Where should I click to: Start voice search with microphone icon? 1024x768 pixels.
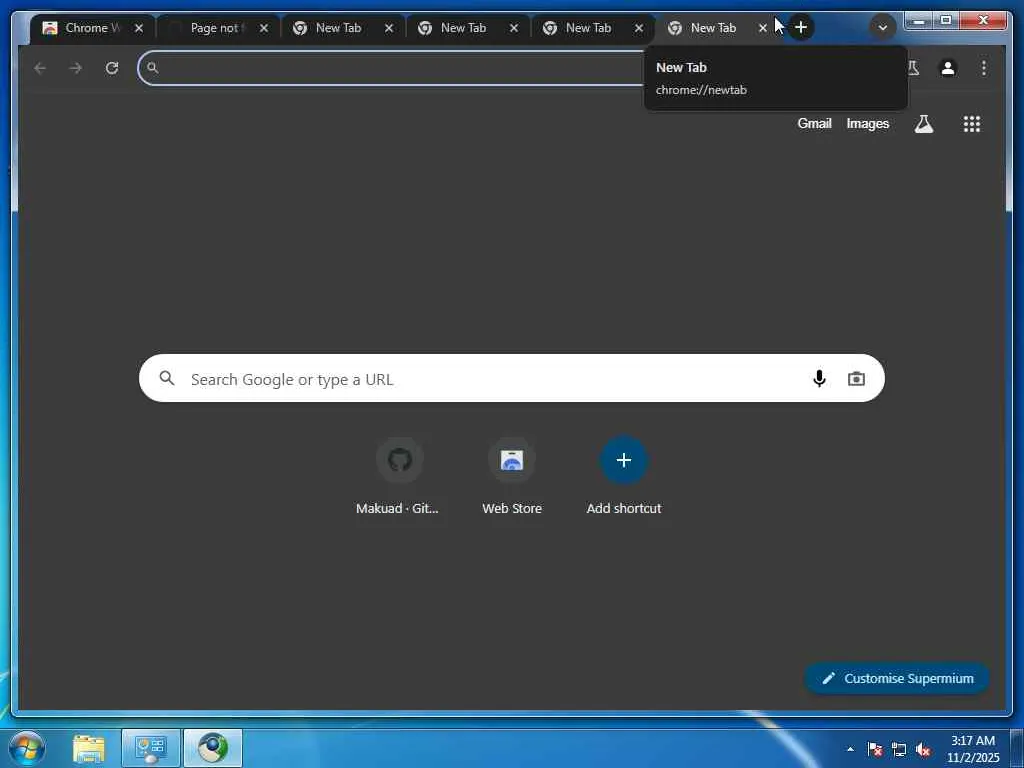(x=819, y=378)
